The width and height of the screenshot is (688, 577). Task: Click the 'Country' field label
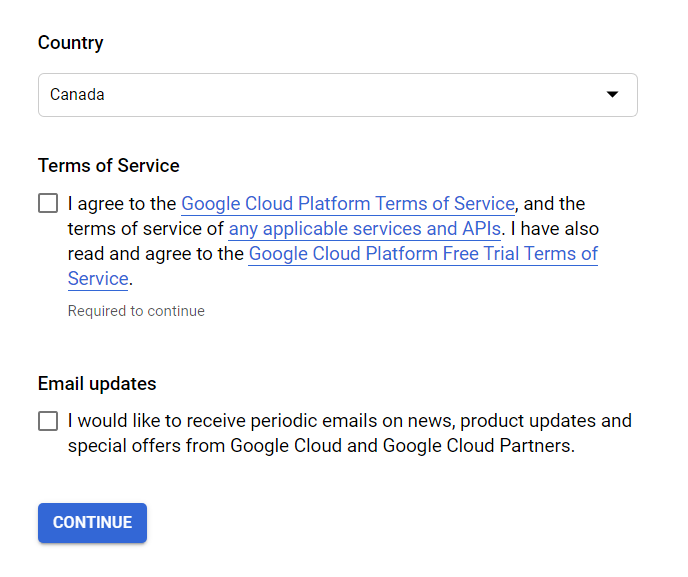tap(71, 43)
